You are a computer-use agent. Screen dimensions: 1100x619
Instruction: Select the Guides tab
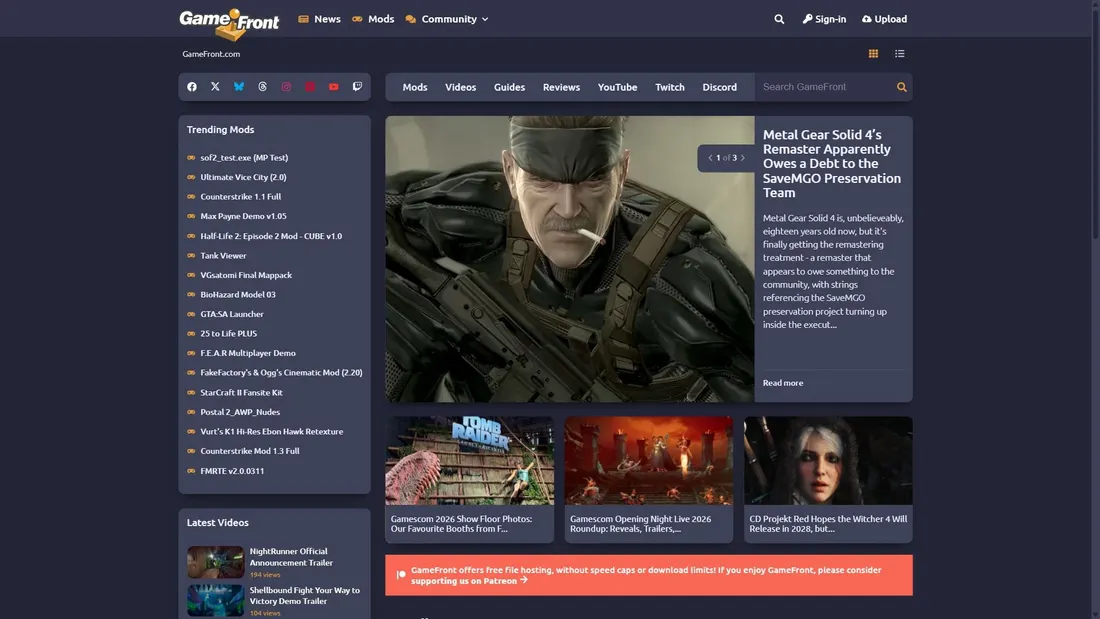509,87
